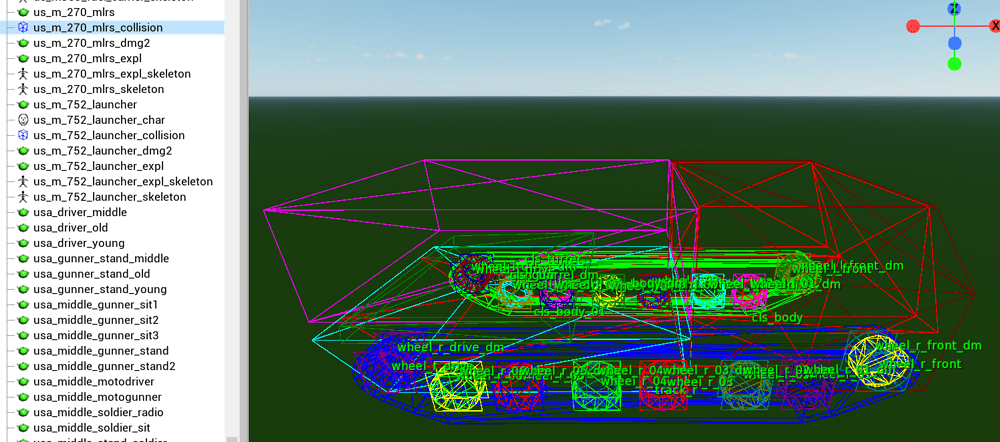
Task: Click the Z axis handle on the orientation gizmo
Action: [x=954, y=8]
